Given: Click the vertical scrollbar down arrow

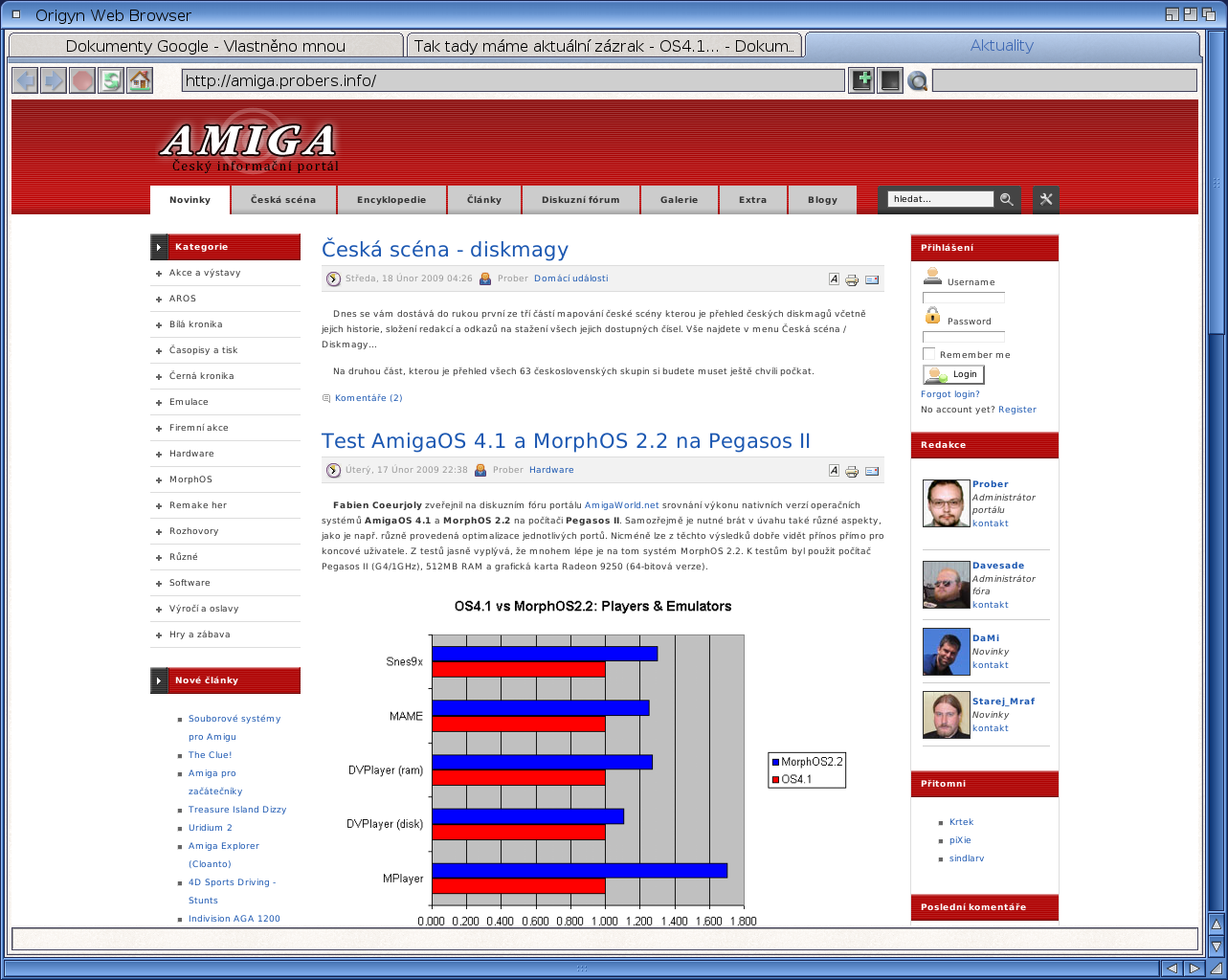Looking at the screenshot, I should coord(1216,946).
